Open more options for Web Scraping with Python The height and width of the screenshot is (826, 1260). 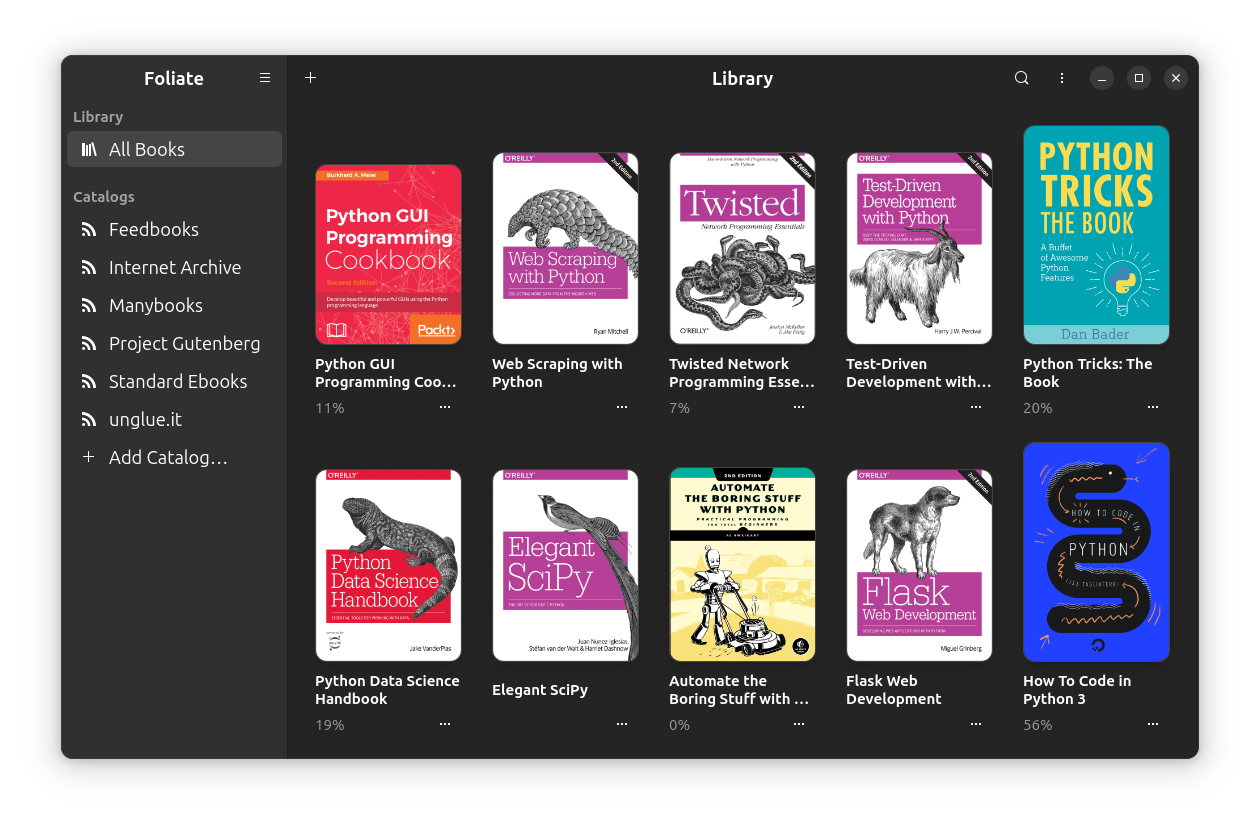click(622, 407)
